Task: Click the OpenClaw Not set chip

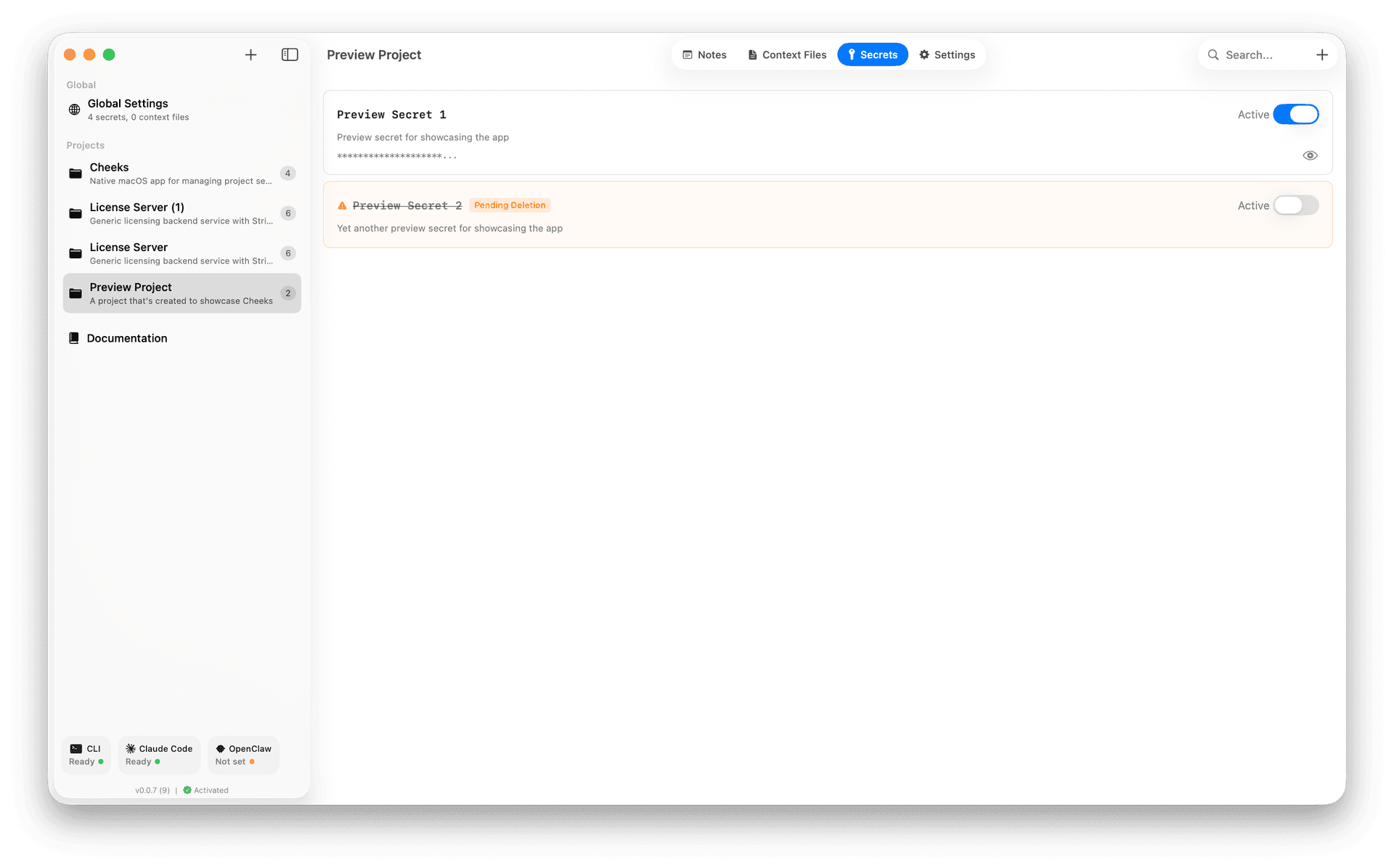Action: [242, 755]
